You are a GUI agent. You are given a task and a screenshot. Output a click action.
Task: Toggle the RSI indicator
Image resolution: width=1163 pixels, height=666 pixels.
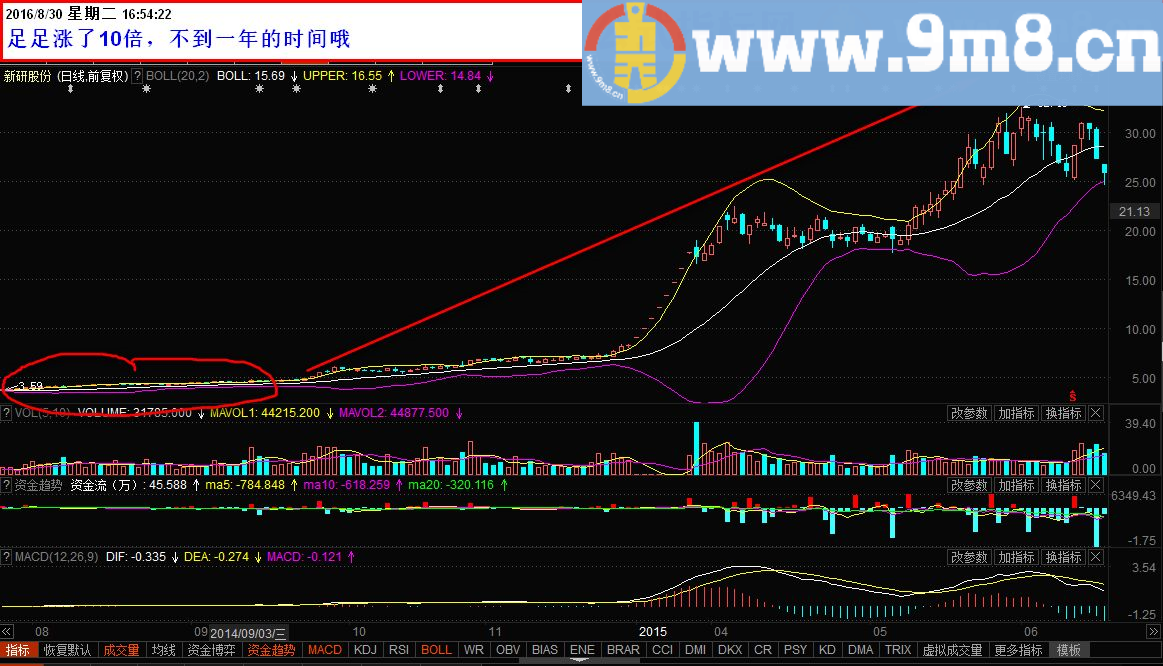click(x=398, y=650)
